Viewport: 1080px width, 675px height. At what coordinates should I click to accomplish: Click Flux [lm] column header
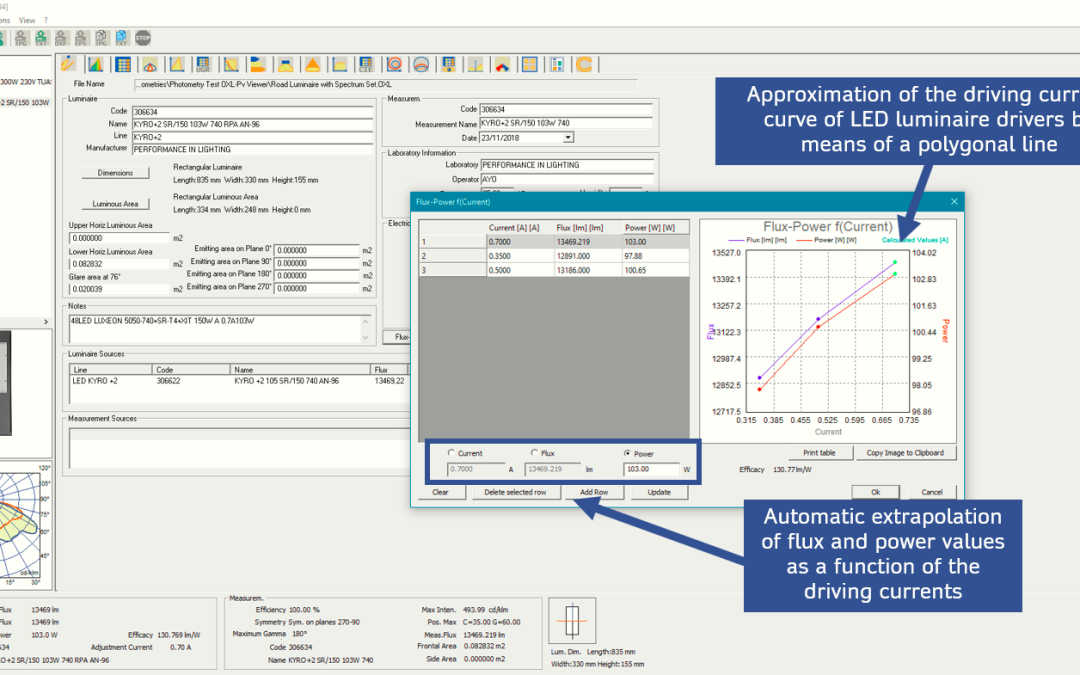(x=587, y=228)
